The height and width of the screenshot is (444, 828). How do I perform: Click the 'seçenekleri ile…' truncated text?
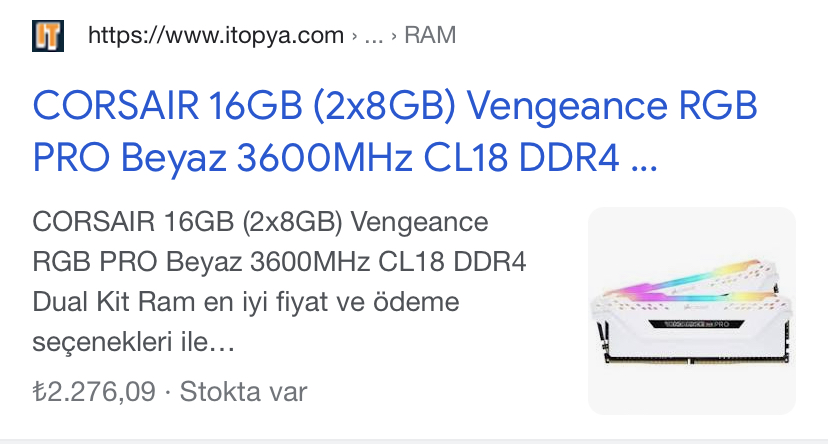point(133,342)
